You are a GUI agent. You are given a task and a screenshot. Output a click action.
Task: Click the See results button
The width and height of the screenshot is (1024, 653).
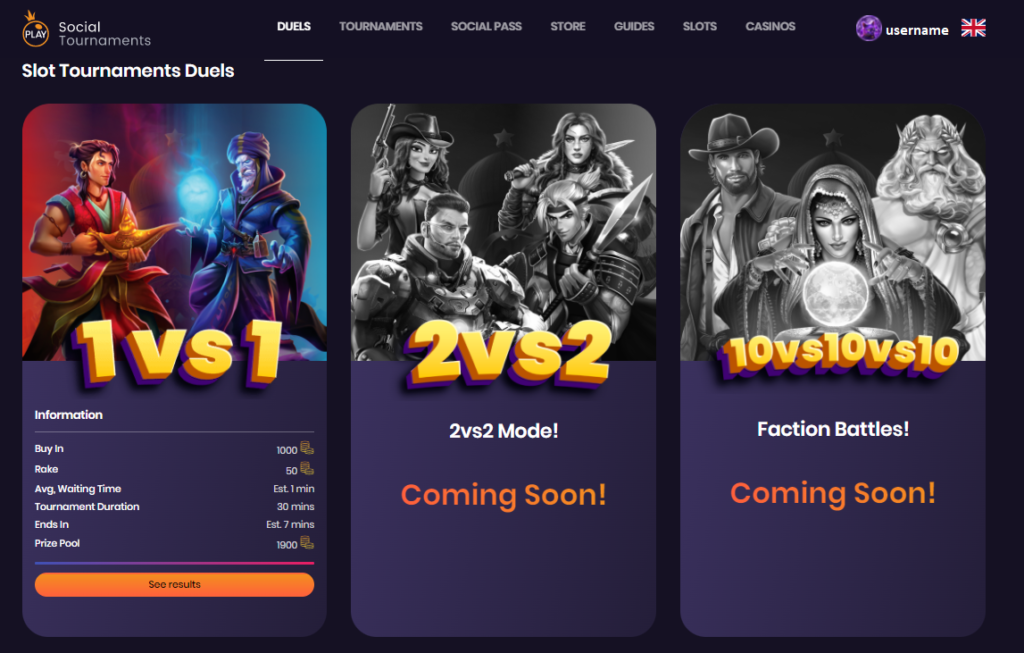tap(174, 584)
